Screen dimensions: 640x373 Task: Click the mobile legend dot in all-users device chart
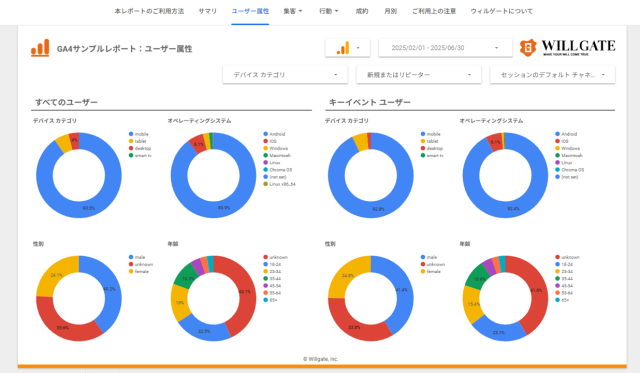(131, 134)
